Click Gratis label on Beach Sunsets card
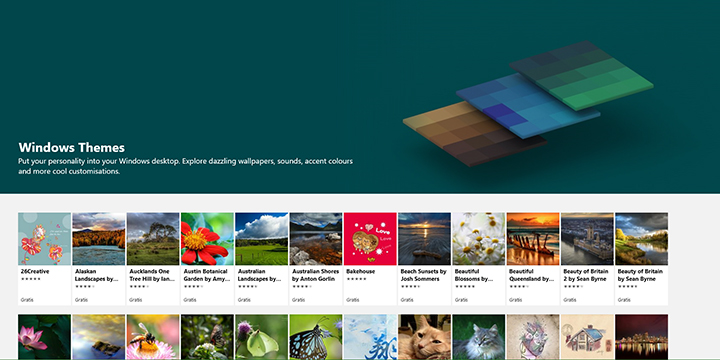 click(x=406, y=300)
